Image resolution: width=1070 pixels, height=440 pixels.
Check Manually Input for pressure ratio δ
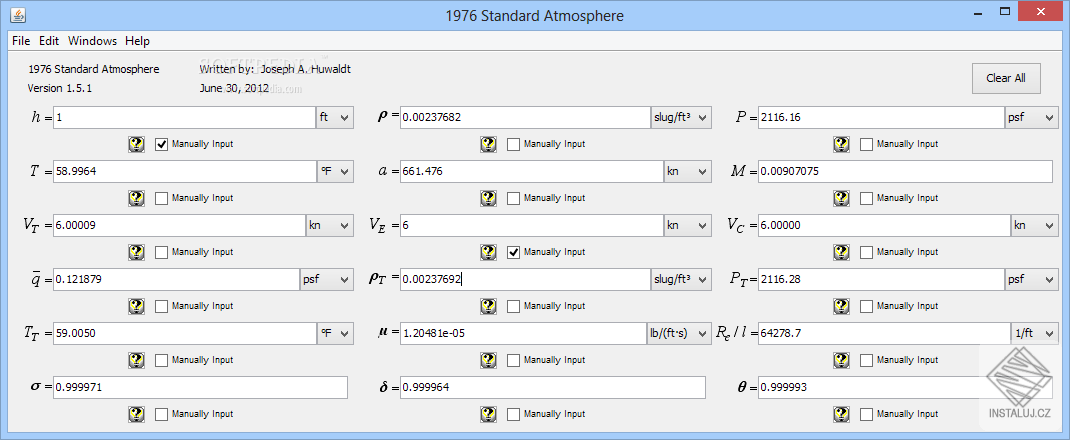tap(514, 413)
